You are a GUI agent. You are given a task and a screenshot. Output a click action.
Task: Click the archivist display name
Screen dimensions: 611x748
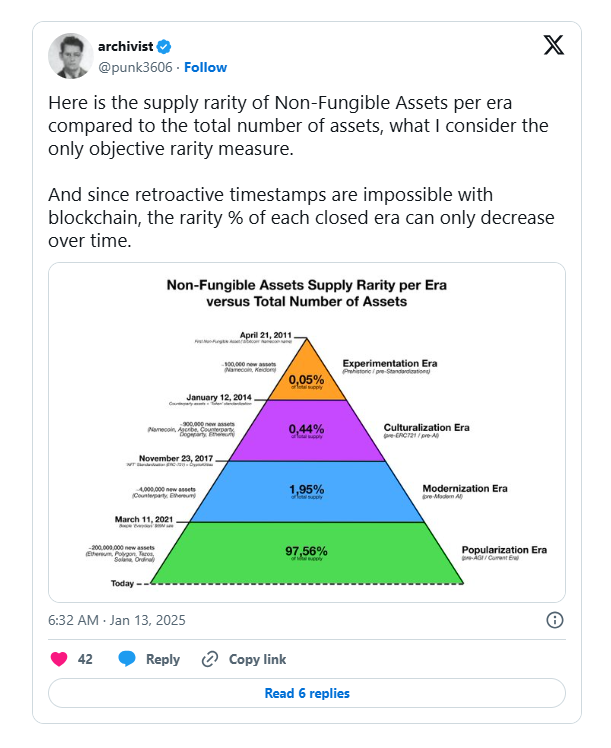coord(125,46)
